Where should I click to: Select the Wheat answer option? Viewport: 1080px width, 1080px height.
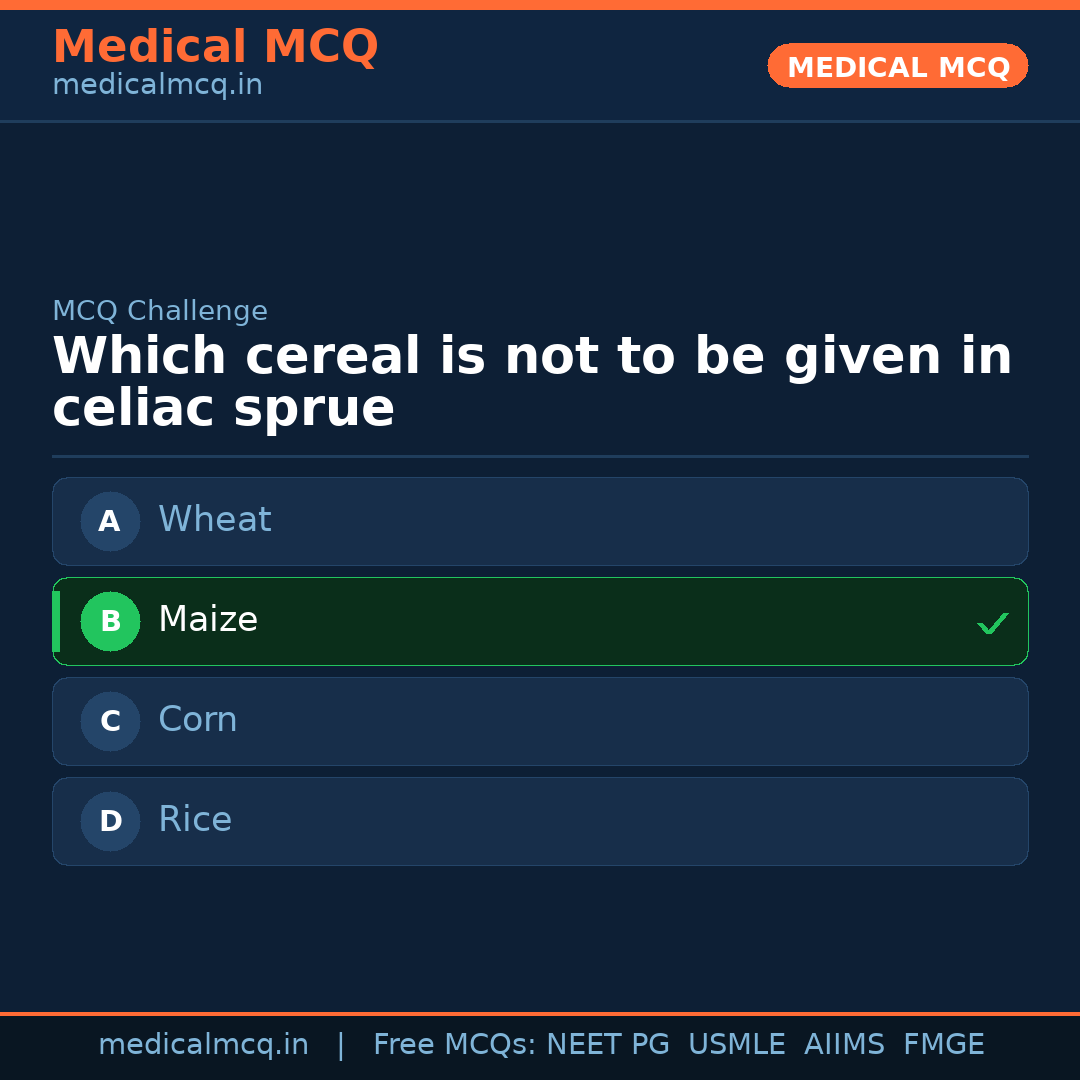tap(540, 521)
